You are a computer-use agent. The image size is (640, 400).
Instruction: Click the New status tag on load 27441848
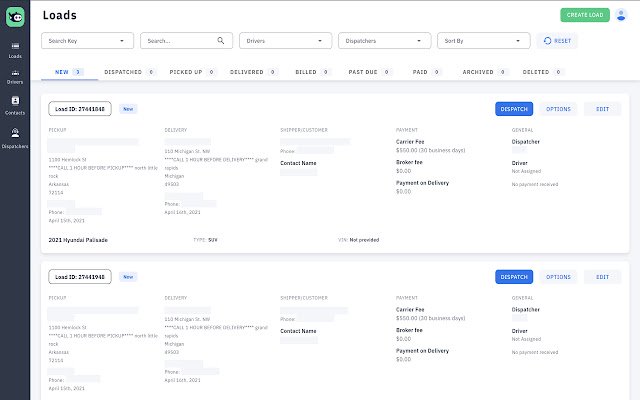[x=128, y=109]
